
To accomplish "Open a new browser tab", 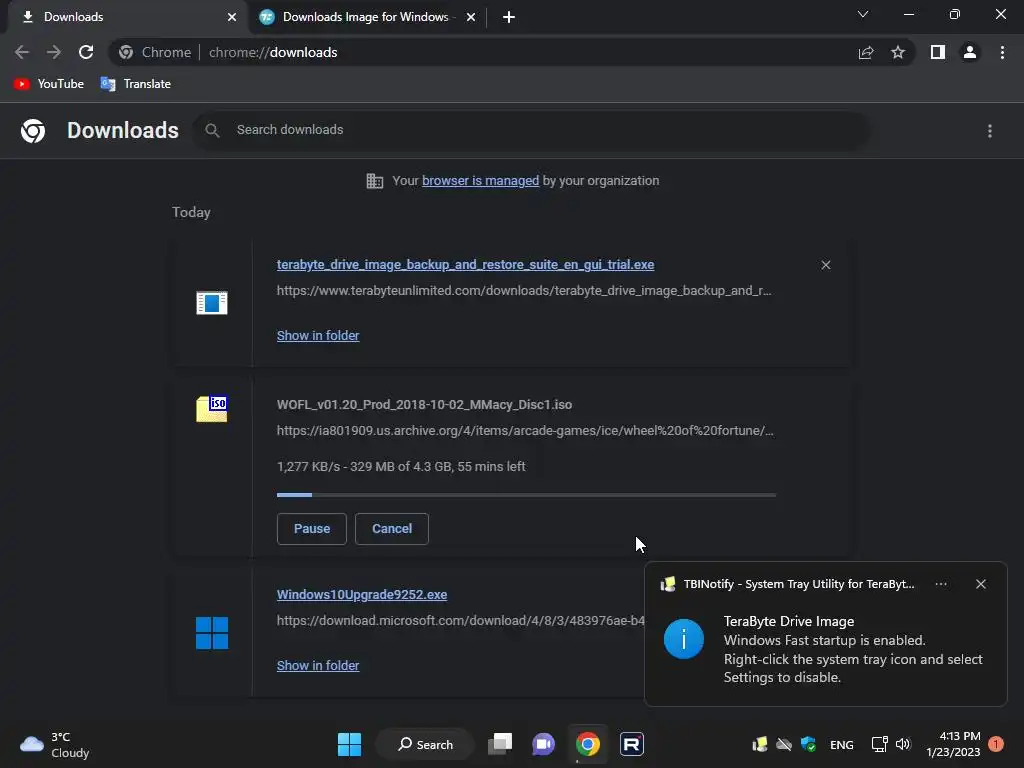I will (509, 17).
